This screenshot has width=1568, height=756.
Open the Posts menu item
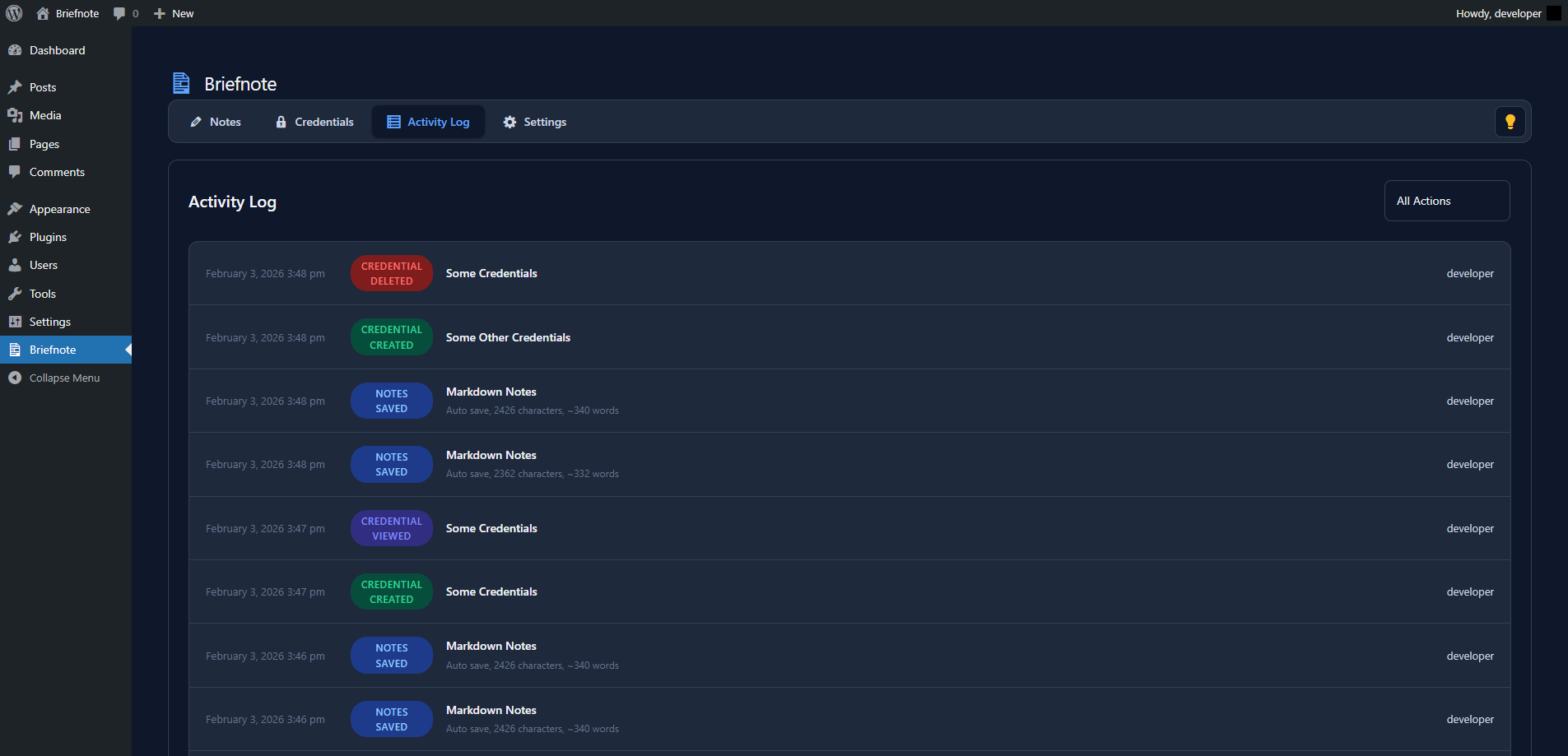pyautogui.click(x=66, y=87)
